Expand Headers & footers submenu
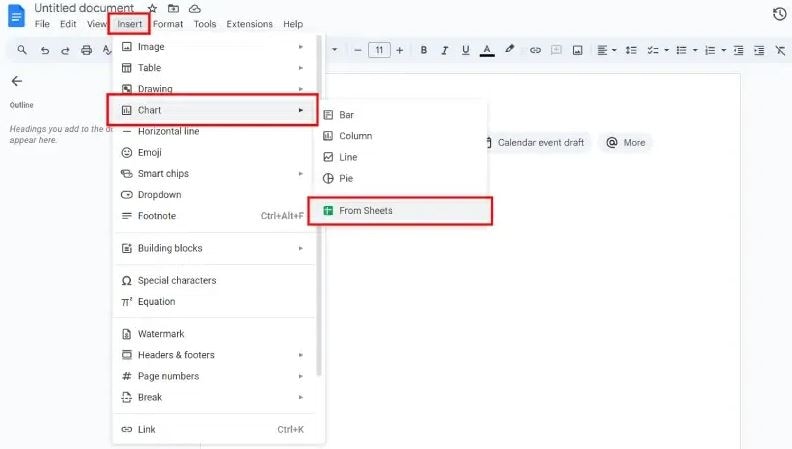This screenshot has width=792, height=449. coord(214,355)
